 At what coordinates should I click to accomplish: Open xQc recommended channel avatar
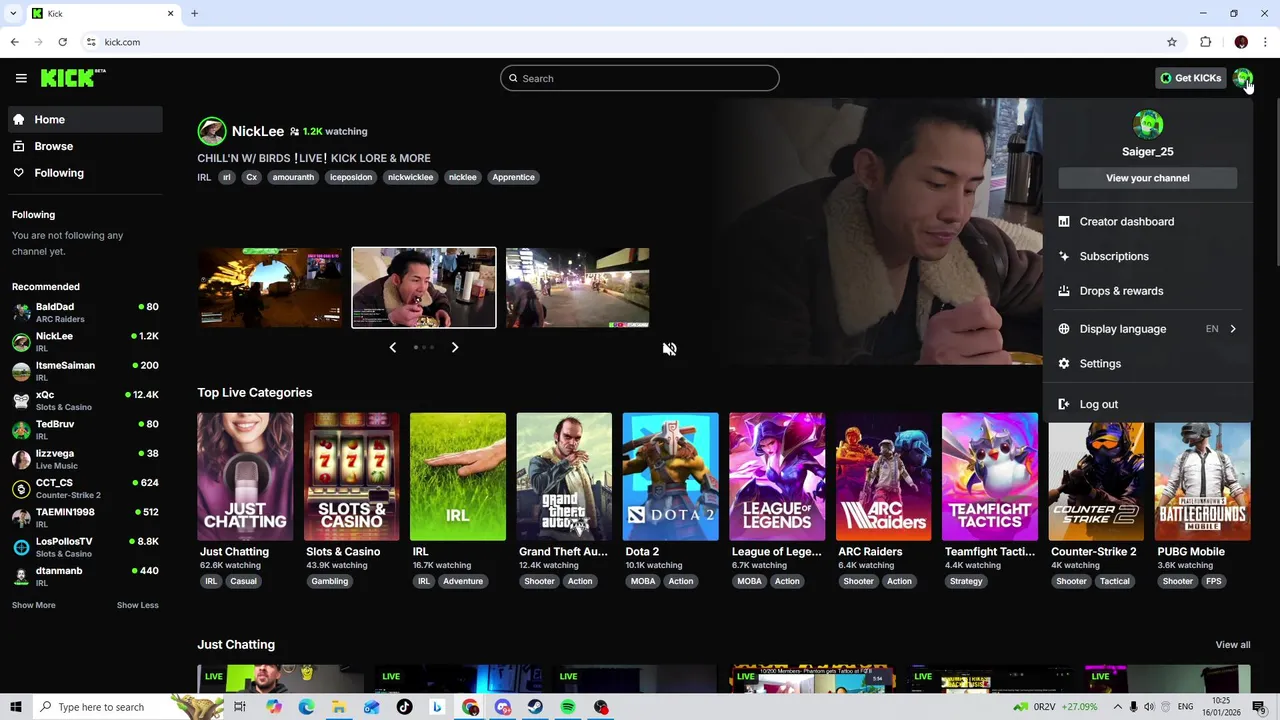tap(21, 401)
